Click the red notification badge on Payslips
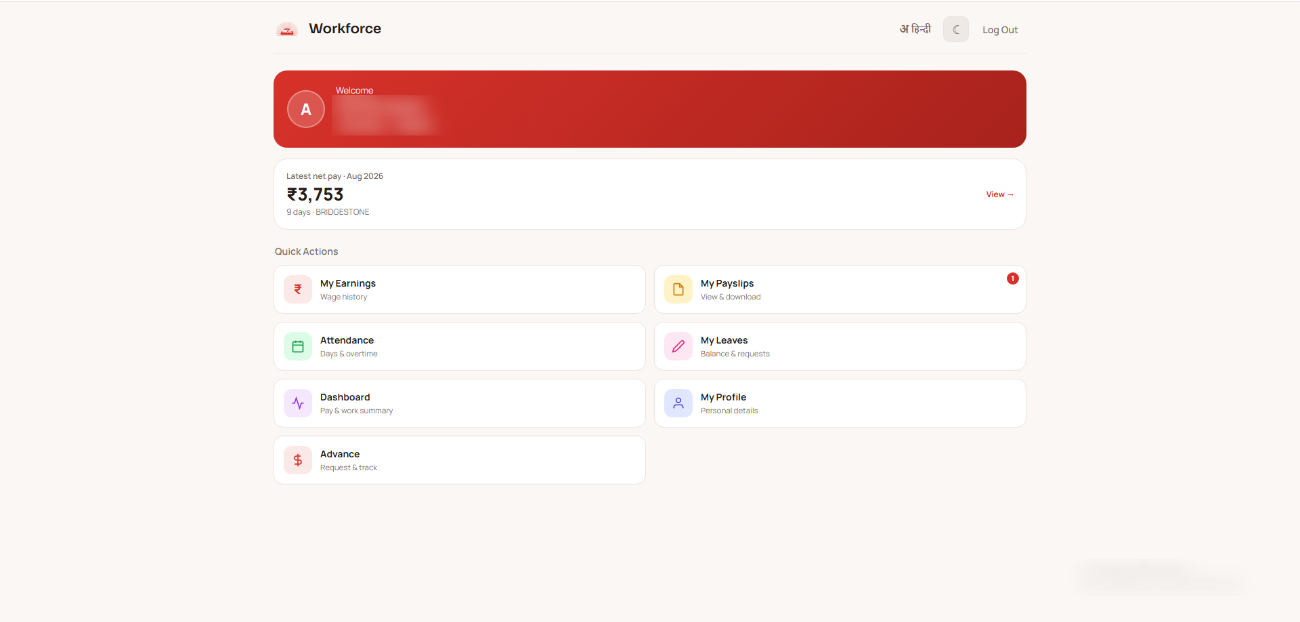Screen dimensions: 1300x622 (1013, 278)
